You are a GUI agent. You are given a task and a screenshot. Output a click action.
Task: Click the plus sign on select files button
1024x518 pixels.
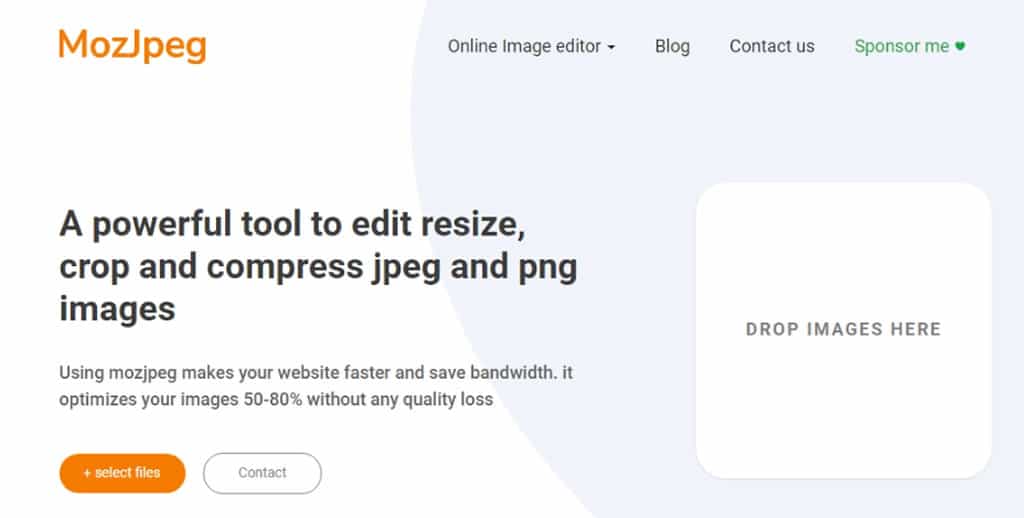pyautogui.click(x=87, y=473)
